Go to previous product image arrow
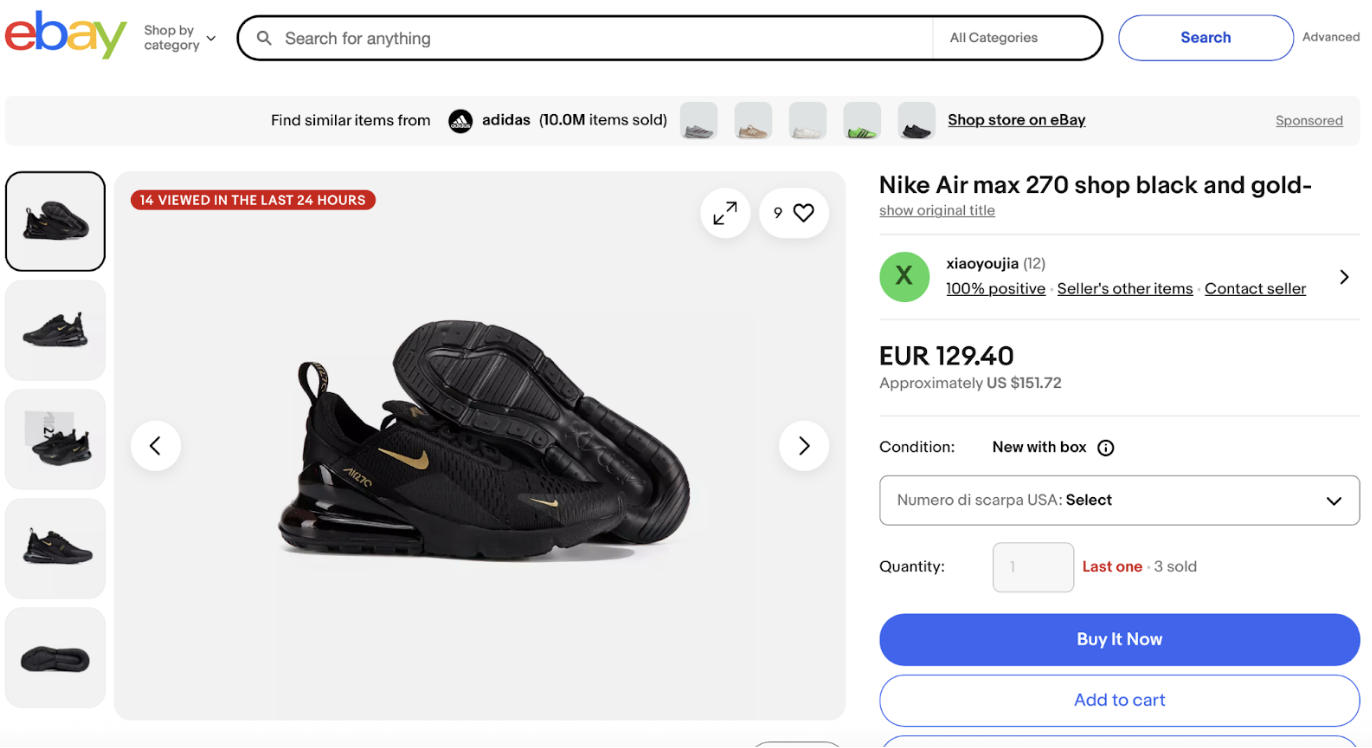The width and height of the screenshot is (1372, 748). pyautogui.click(x=156, y=446)
